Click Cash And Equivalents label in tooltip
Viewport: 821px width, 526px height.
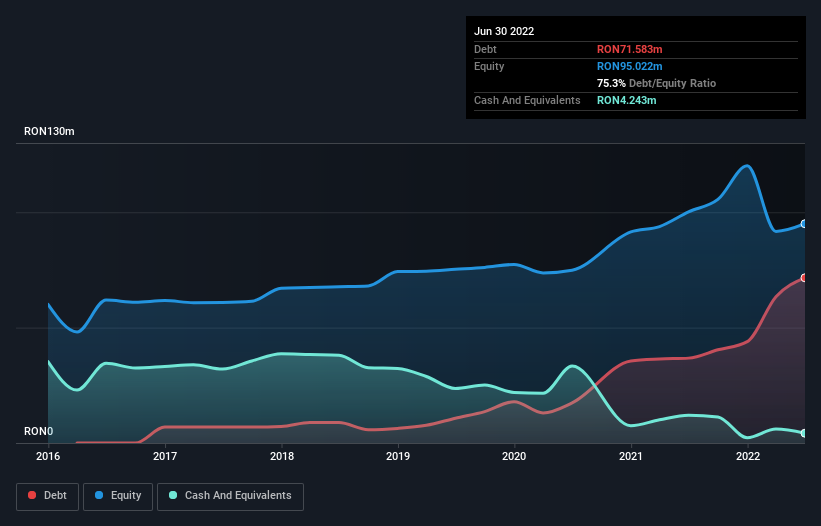(x=527, y=100)
